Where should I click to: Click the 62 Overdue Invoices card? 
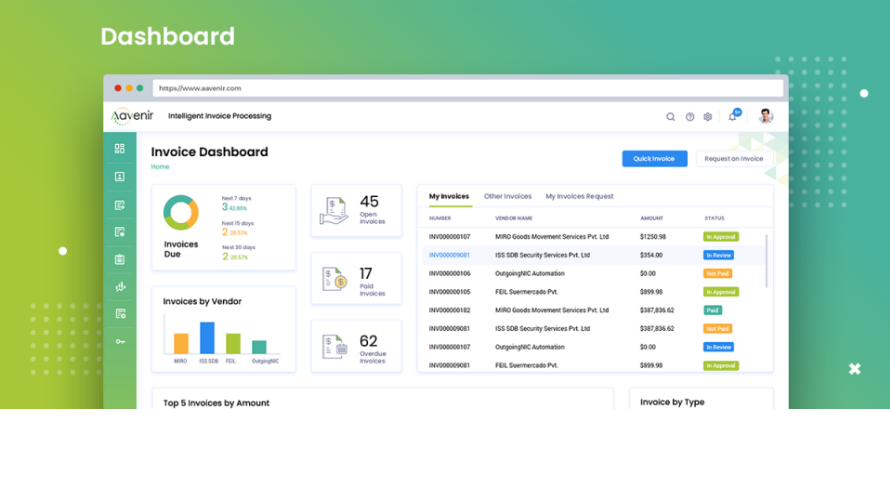(356, 346)
